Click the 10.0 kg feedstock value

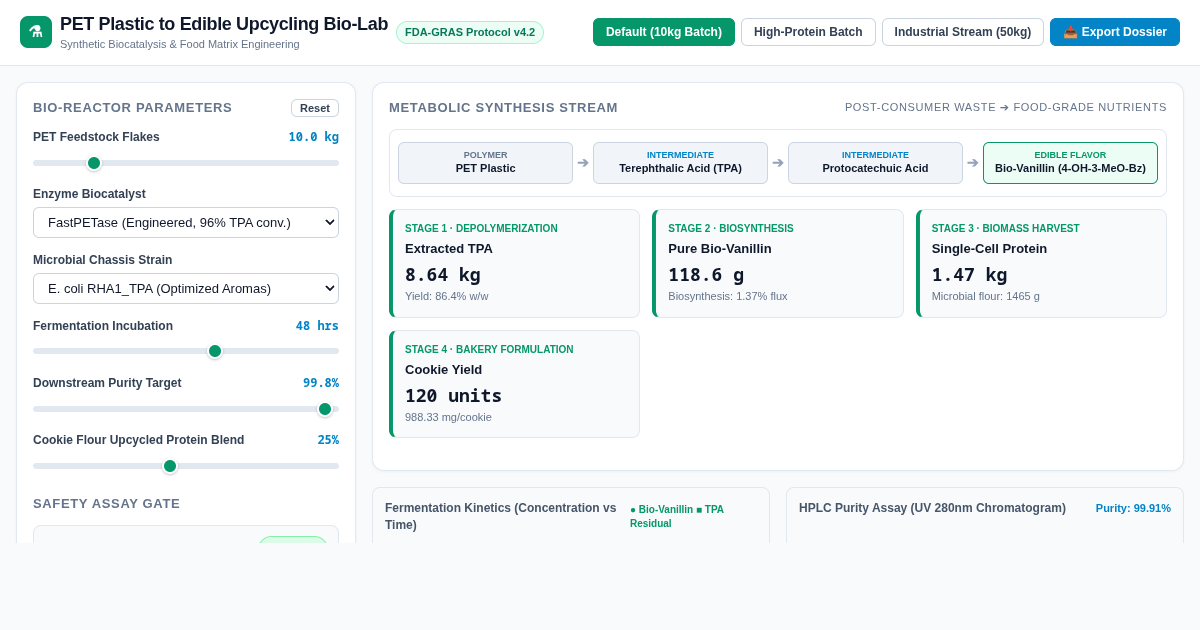[x=314, y=137]
